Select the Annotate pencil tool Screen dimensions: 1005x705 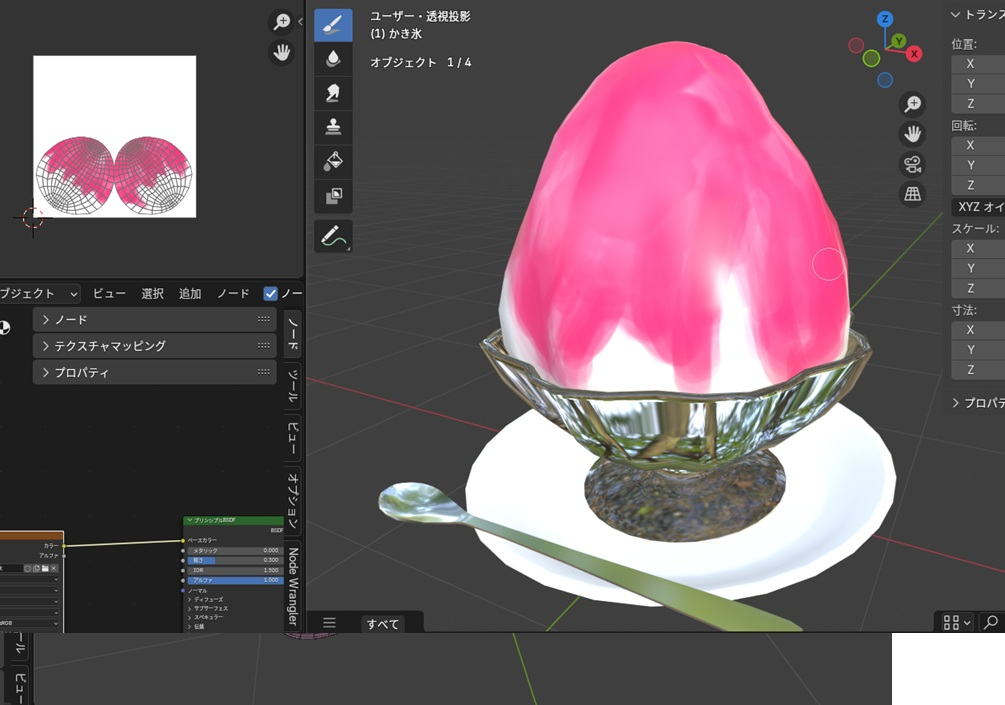coord(333,236)
